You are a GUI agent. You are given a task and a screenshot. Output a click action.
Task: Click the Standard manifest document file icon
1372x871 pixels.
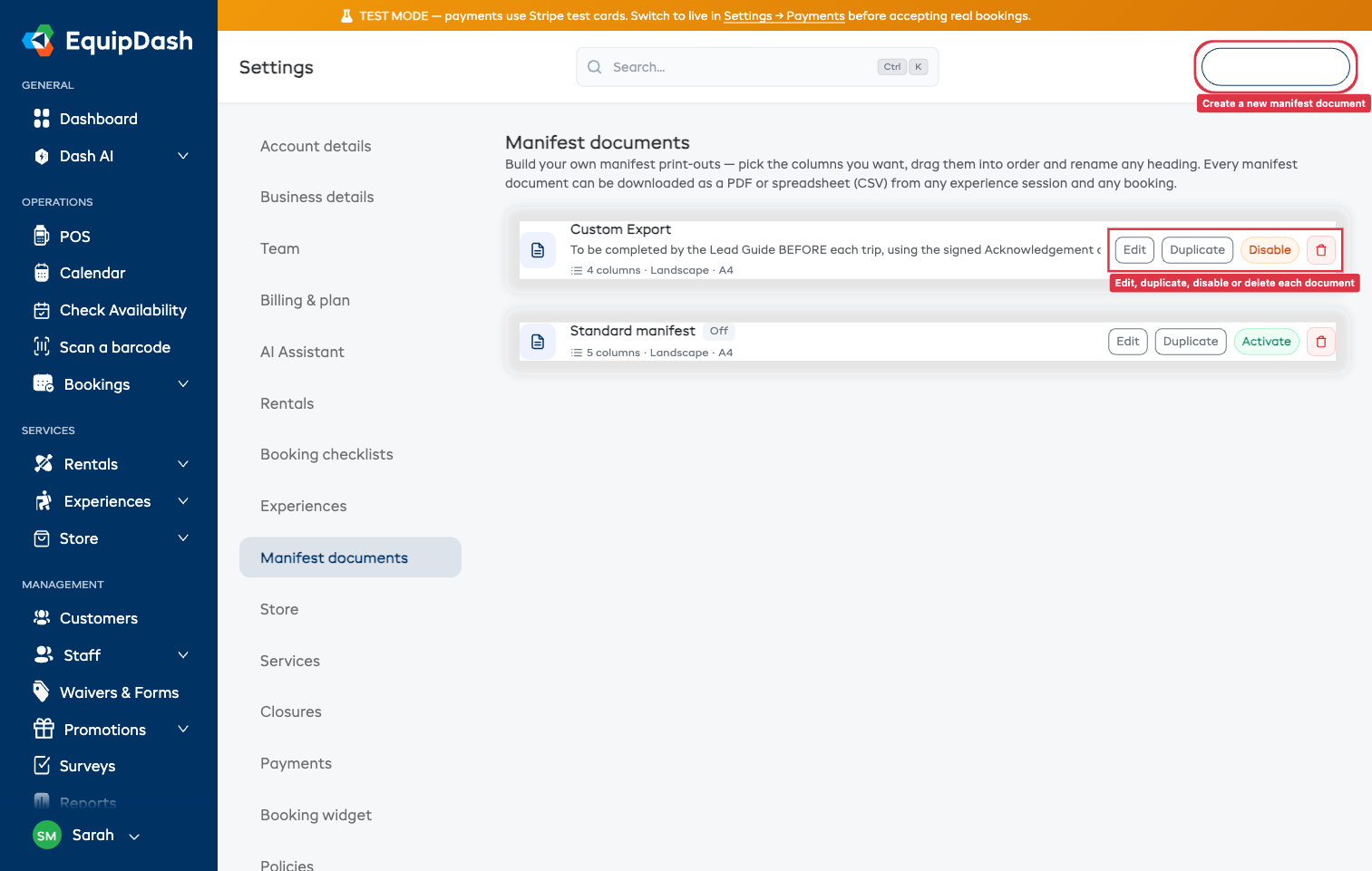point(538,342)
